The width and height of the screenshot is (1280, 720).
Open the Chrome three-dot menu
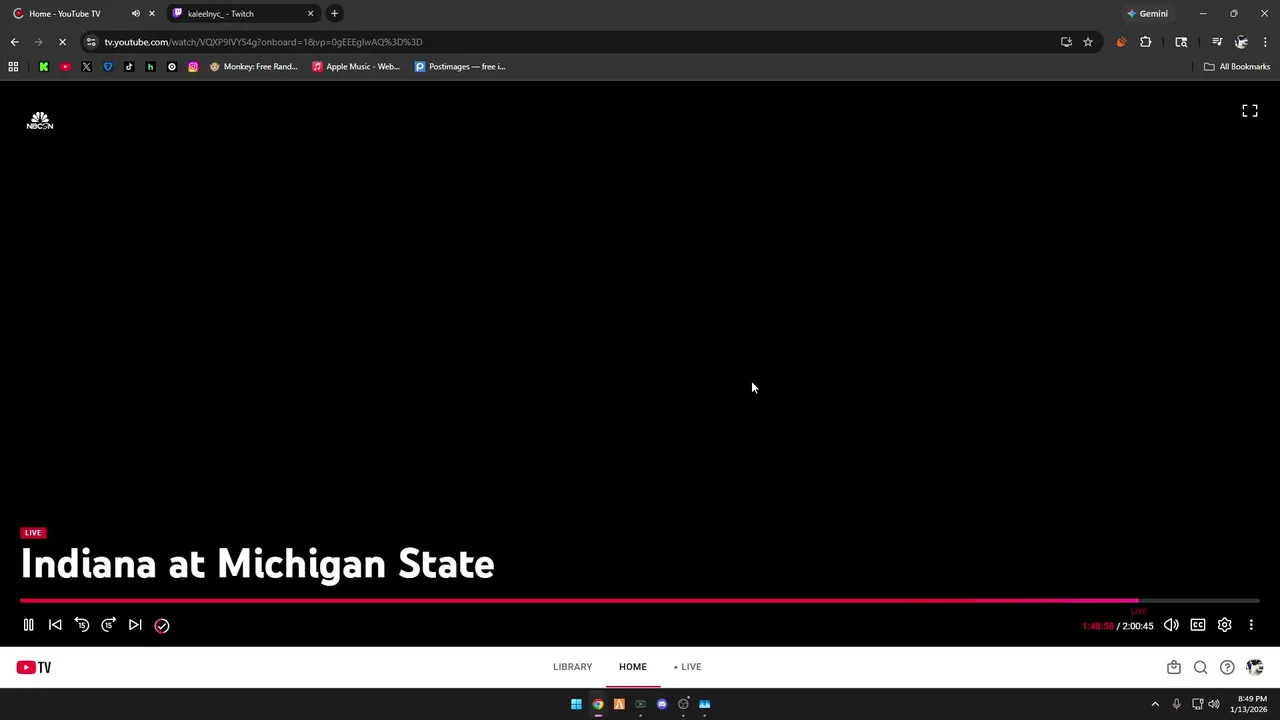(1265, 42)
